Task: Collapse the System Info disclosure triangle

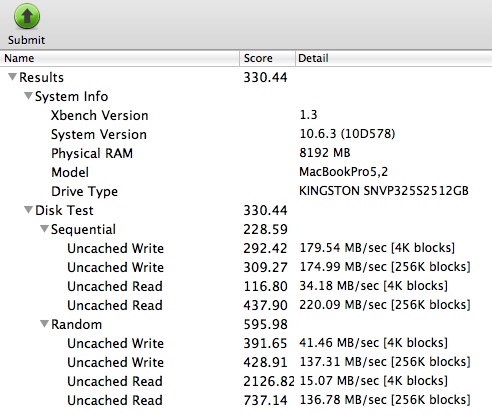Action: point(29,96)
